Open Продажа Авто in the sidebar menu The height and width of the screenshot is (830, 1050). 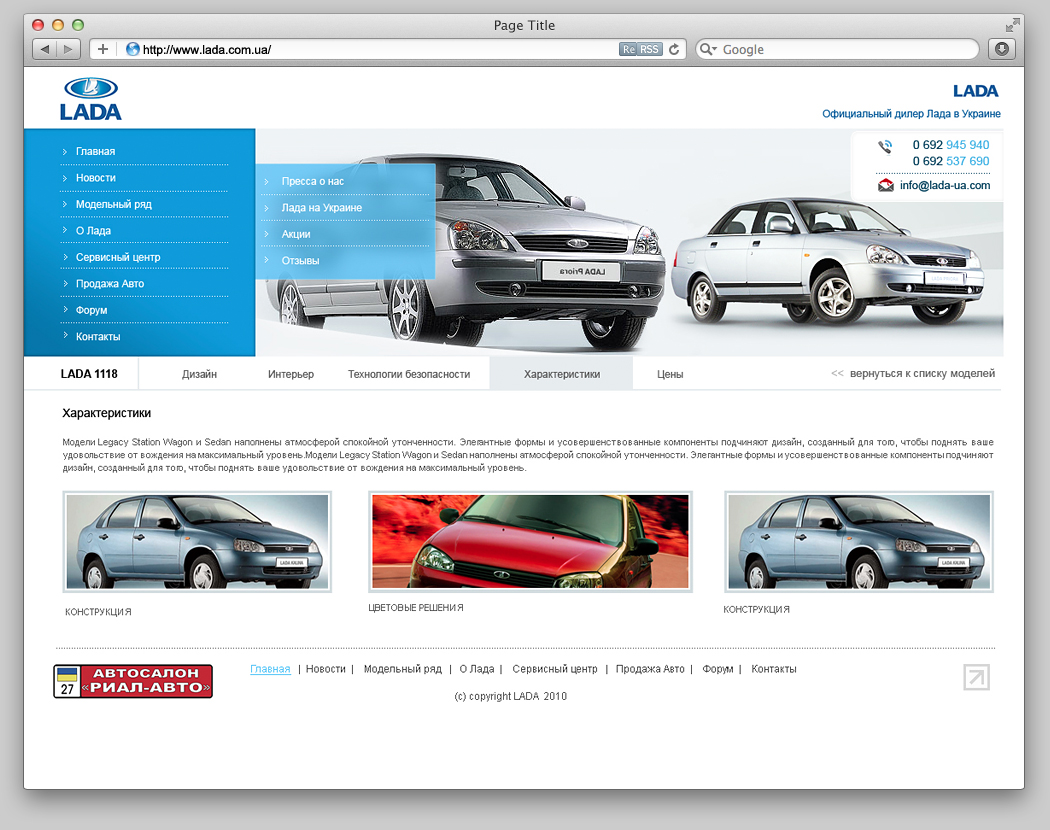(110, 283)
